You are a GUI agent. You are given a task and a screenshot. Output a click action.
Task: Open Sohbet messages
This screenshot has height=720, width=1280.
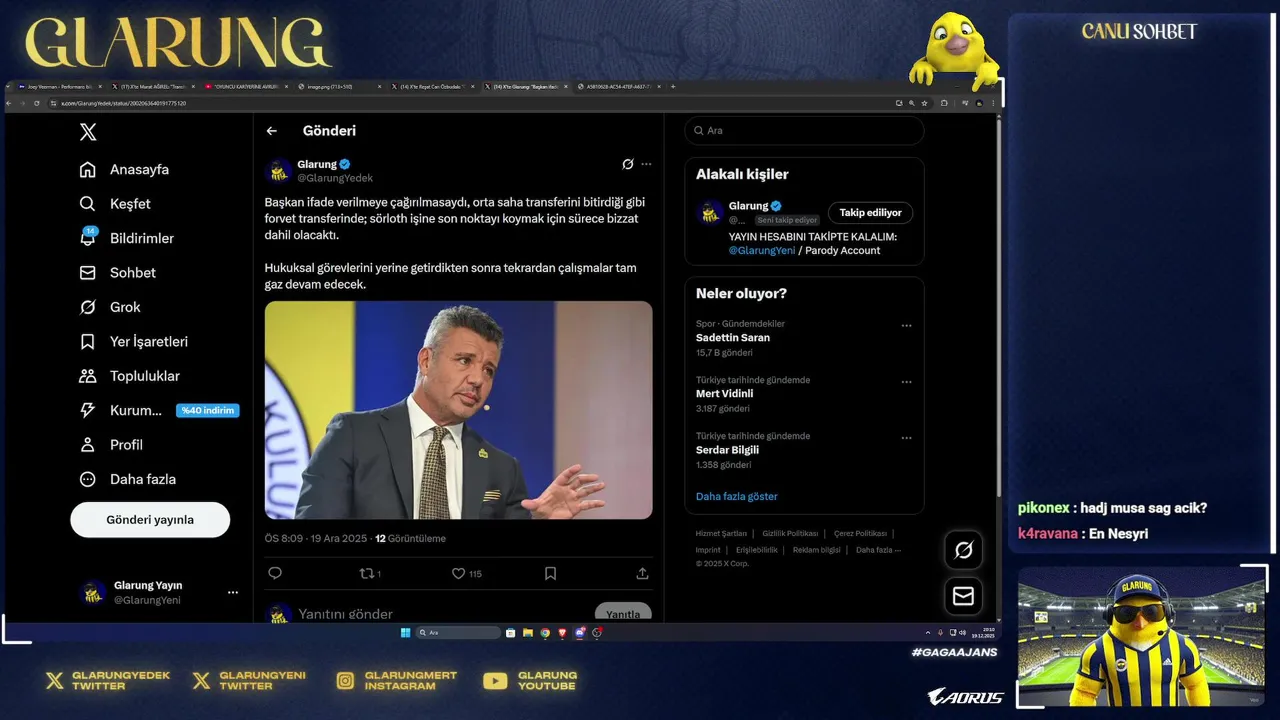coord(117,273)
